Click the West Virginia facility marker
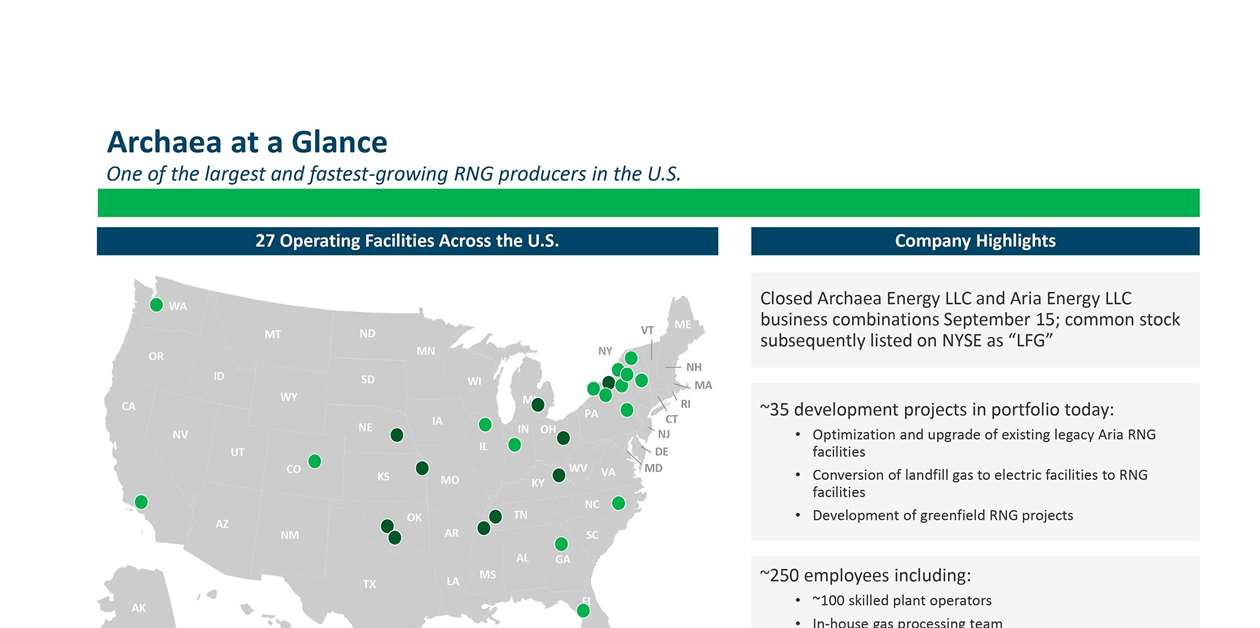 557,473
